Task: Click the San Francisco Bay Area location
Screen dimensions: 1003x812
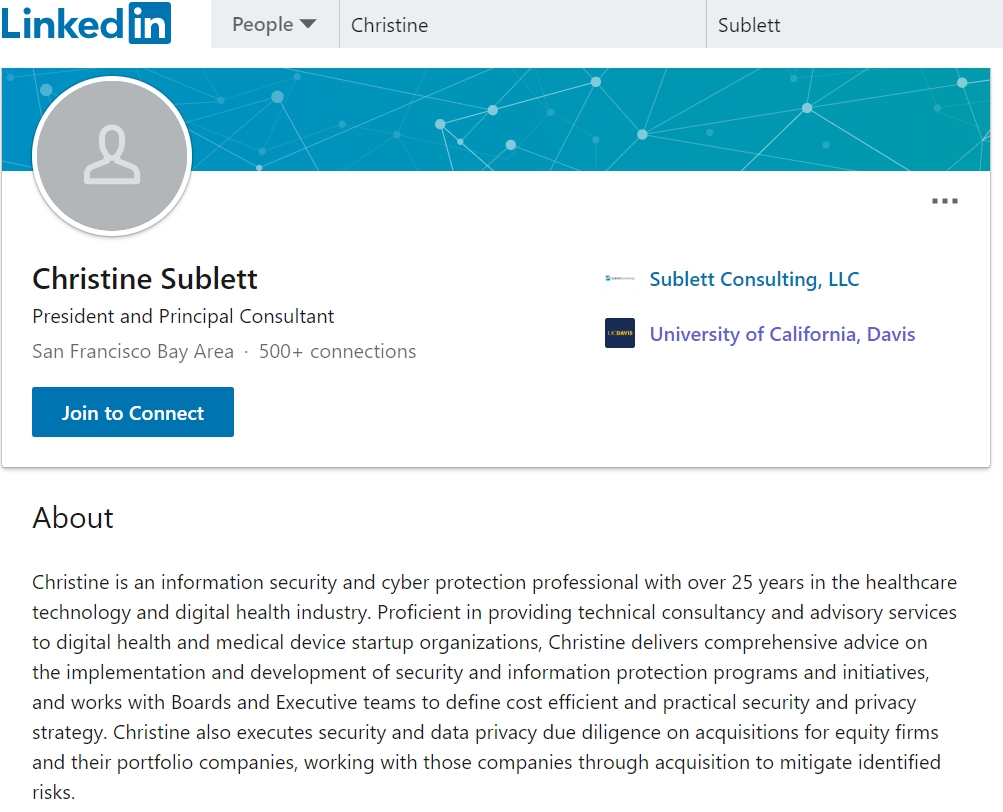Action: [133, 351]
